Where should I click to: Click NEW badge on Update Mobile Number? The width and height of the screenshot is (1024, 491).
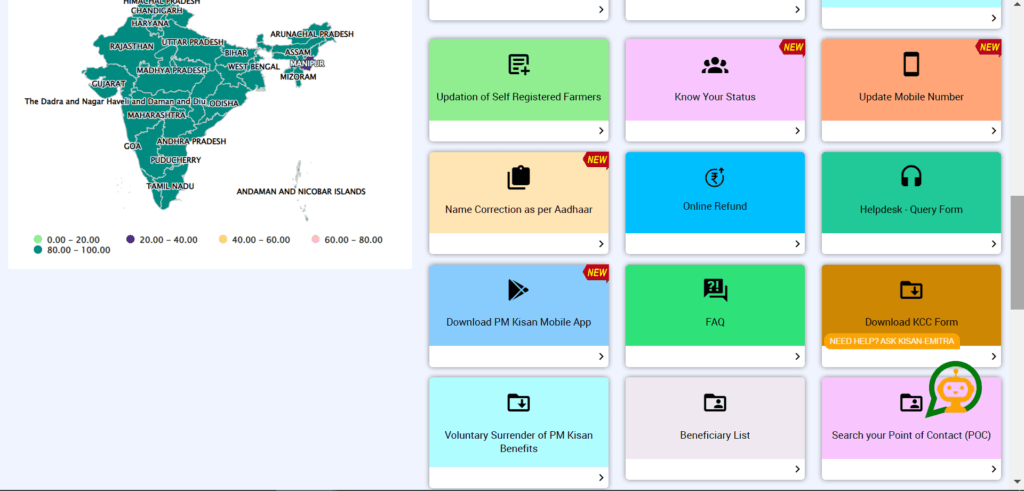[989, 48]
